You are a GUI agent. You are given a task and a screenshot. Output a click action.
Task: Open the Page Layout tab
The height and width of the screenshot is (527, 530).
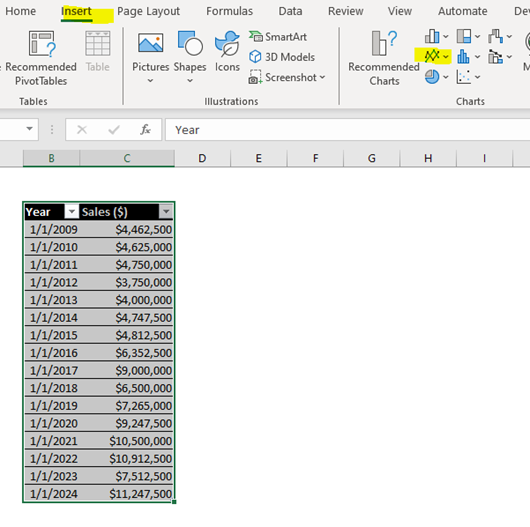(148, 11)
